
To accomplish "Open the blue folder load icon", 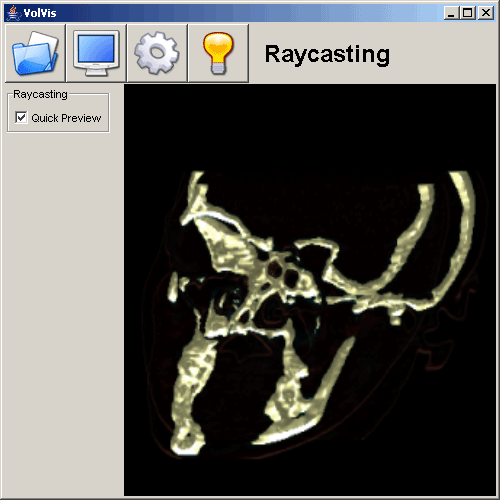I will 35,53.
